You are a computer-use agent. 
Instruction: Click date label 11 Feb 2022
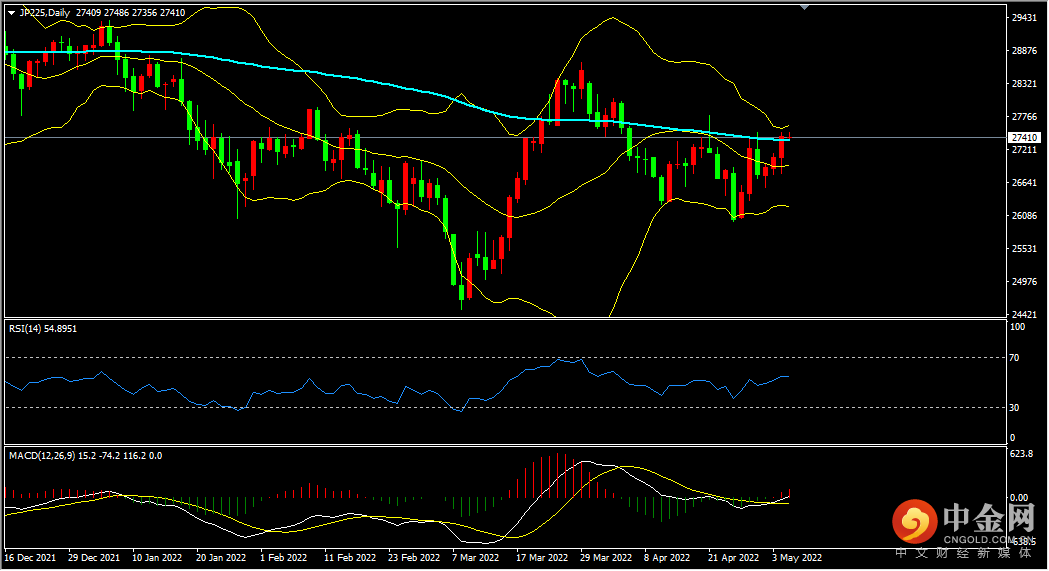(x=350, y=558)
